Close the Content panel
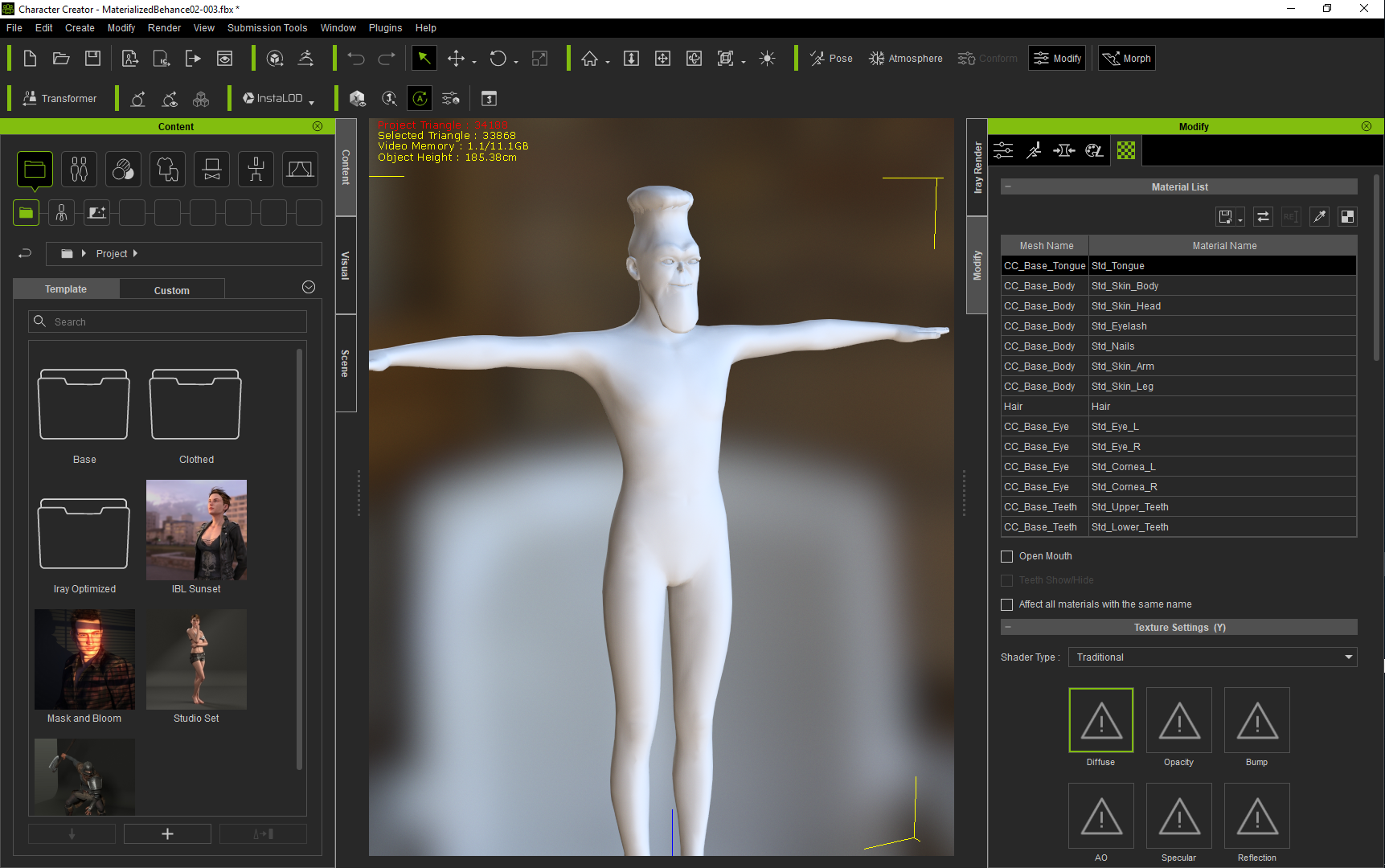 (x=318, y=126)
